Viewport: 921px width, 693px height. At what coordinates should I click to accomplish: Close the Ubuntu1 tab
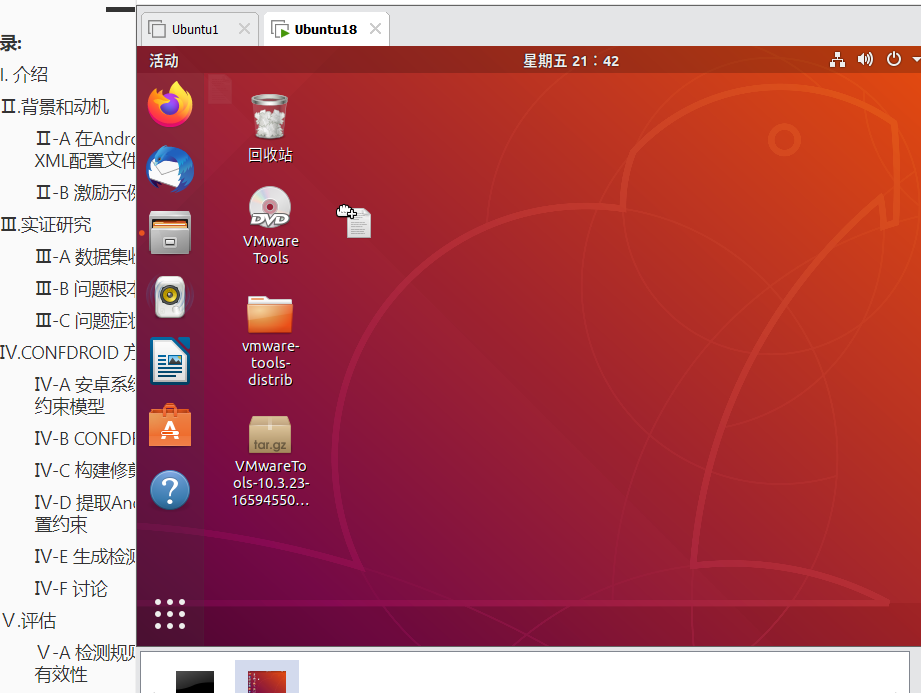(x=244, y=29)
